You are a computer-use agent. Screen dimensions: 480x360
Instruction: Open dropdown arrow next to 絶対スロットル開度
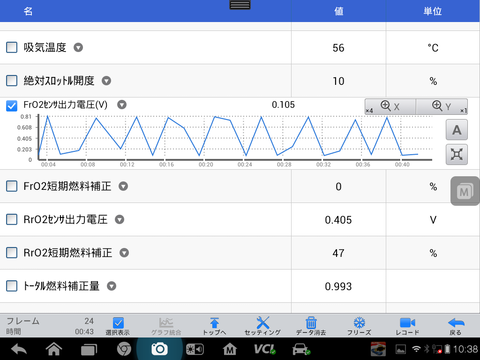(106, 81)
